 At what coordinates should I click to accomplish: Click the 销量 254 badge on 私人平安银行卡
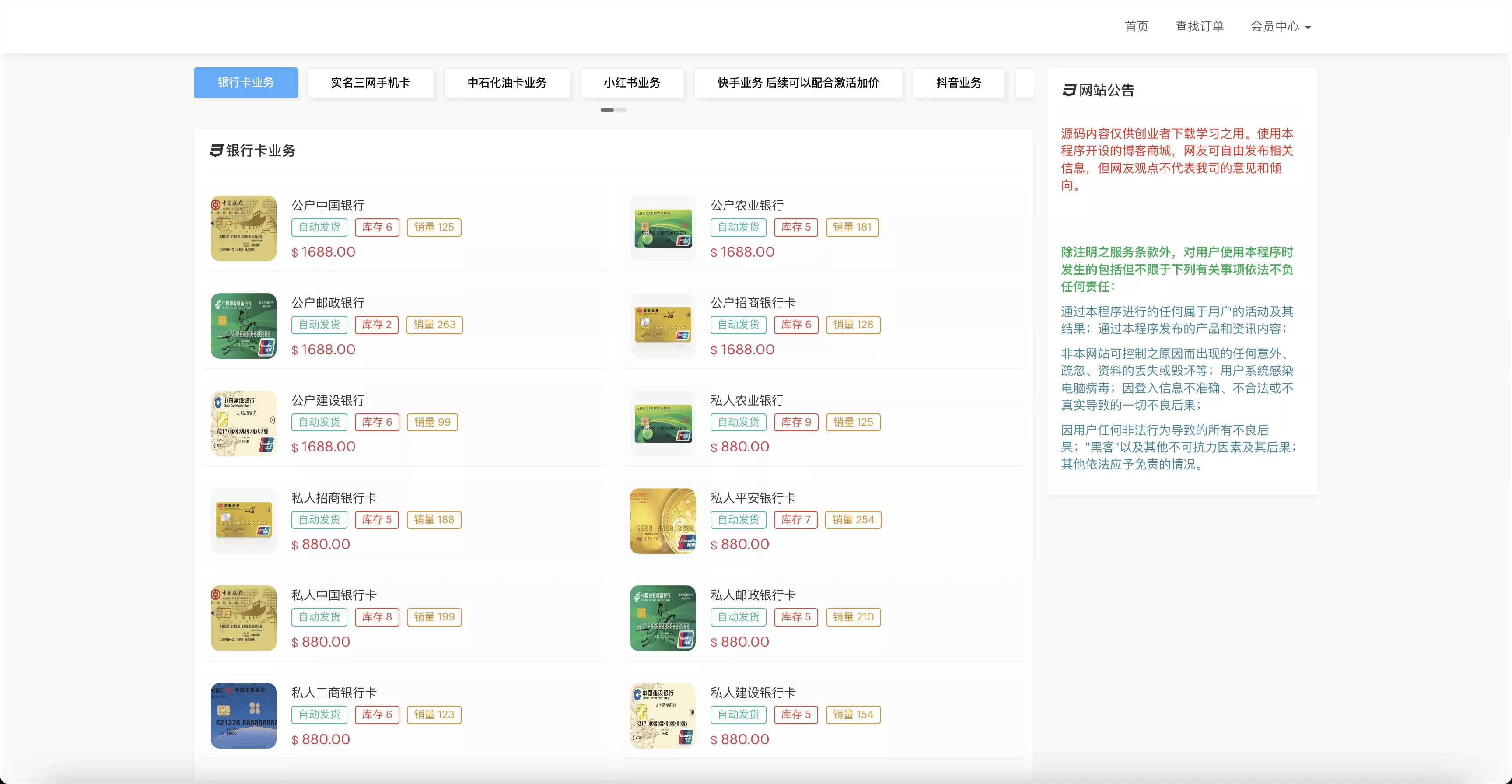click(x=853, y=519)
